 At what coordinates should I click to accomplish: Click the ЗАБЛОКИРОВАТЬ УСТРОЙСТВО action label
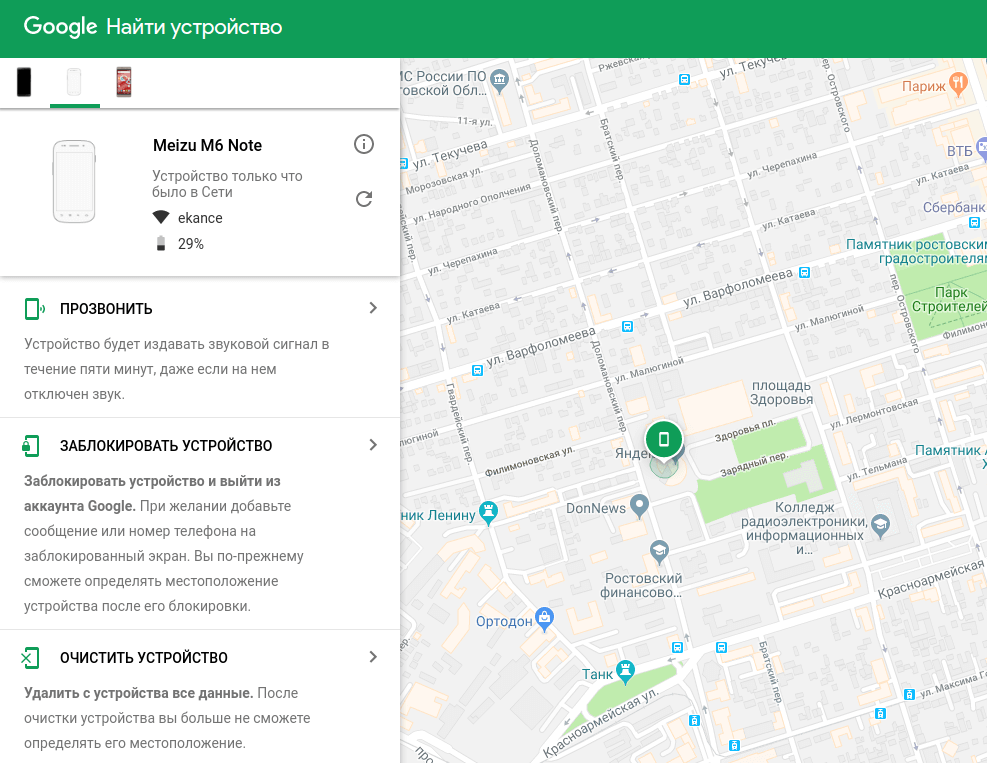click(x=166, y=446)
